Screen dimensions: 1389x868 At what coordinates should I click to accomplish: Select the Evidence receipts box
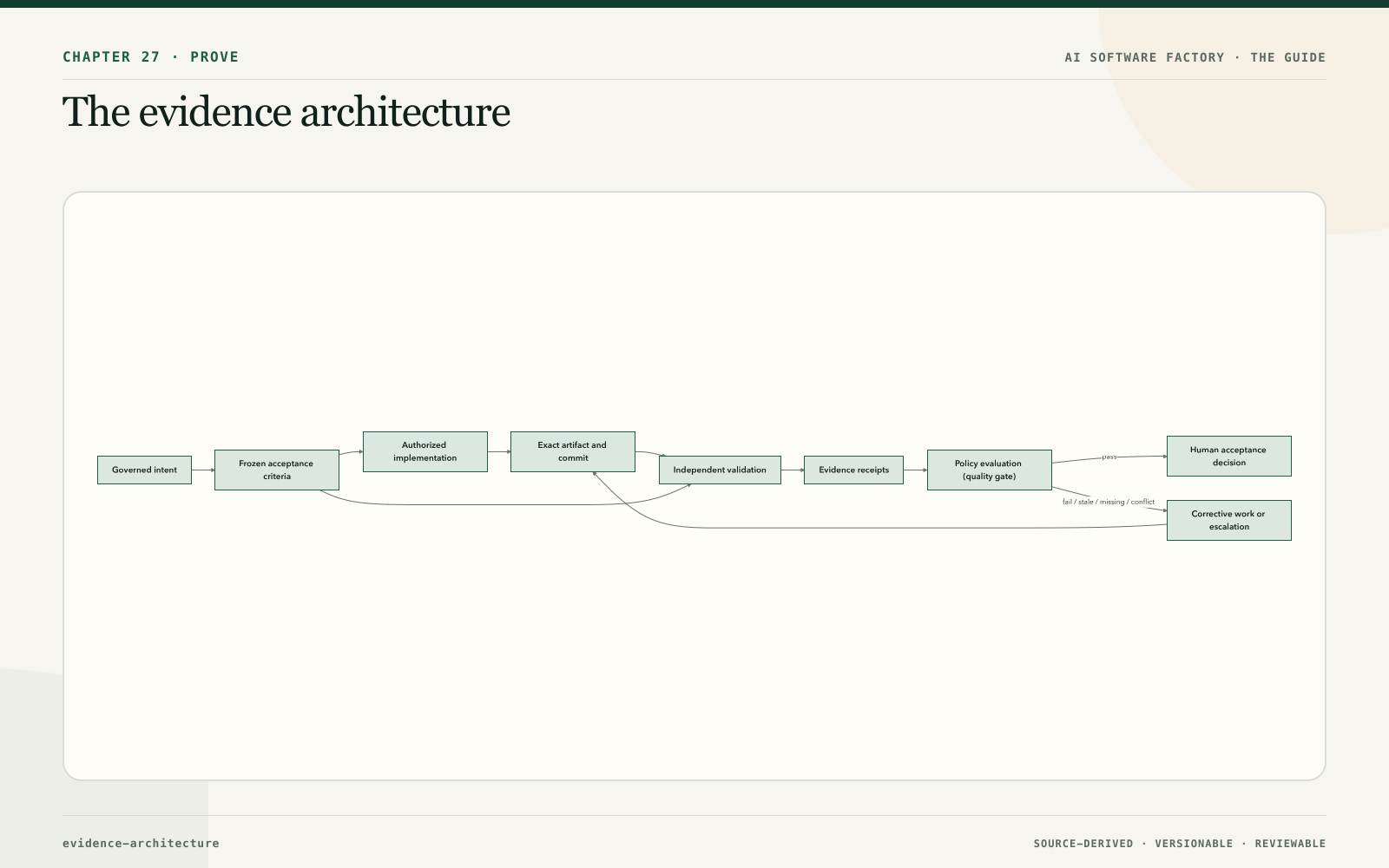point(853,470)
